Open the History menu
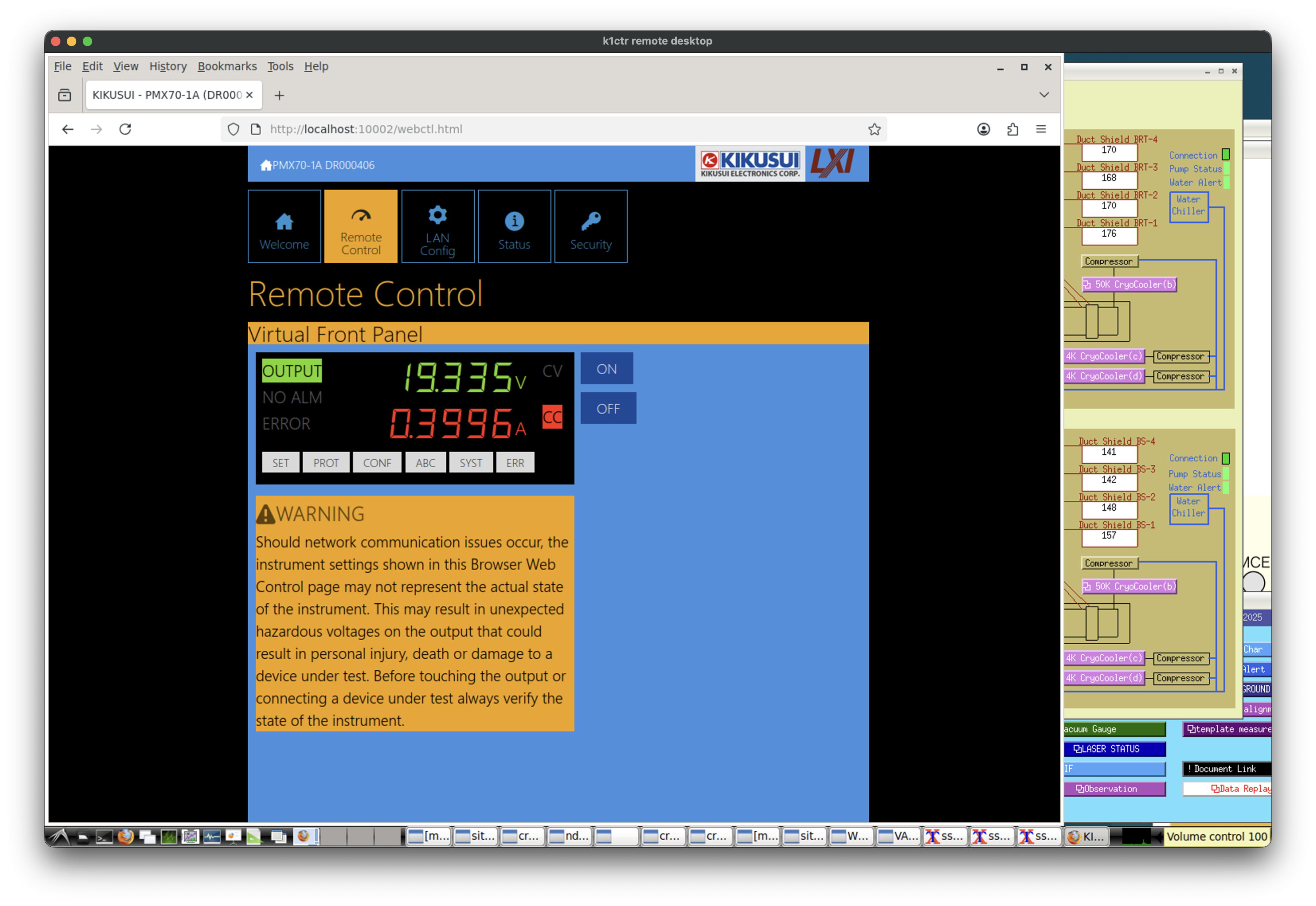This screenshot has width=1316, height=906. (167, 66)
